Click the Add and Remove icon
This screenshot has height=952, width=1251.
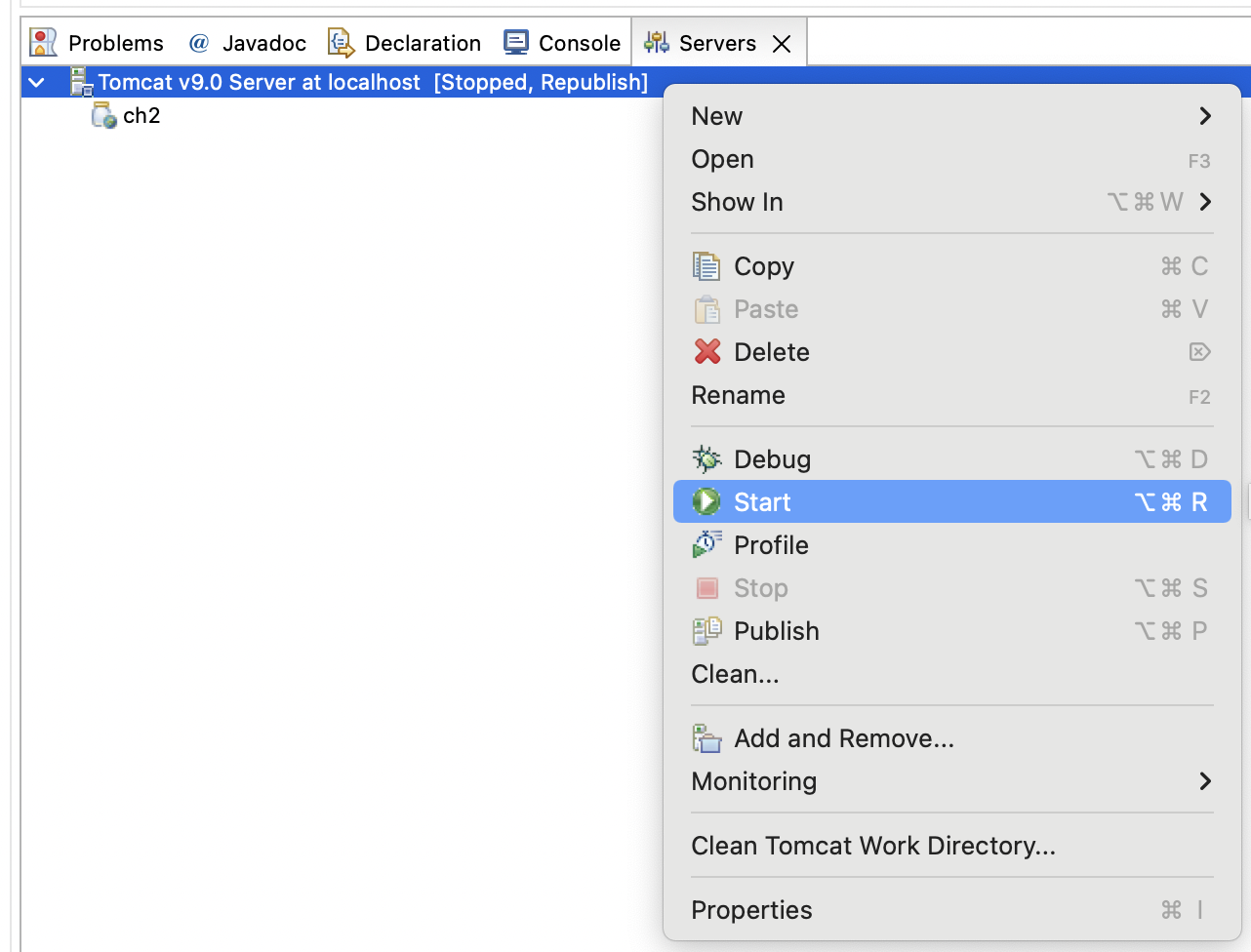point(706,738)
